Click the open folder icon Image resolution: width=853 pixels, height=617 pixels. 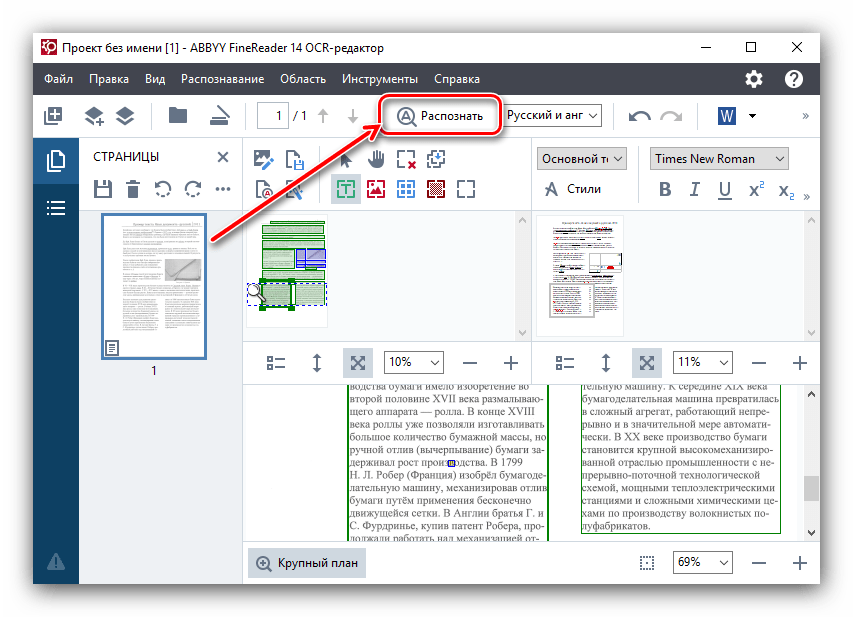click(178, 116)
